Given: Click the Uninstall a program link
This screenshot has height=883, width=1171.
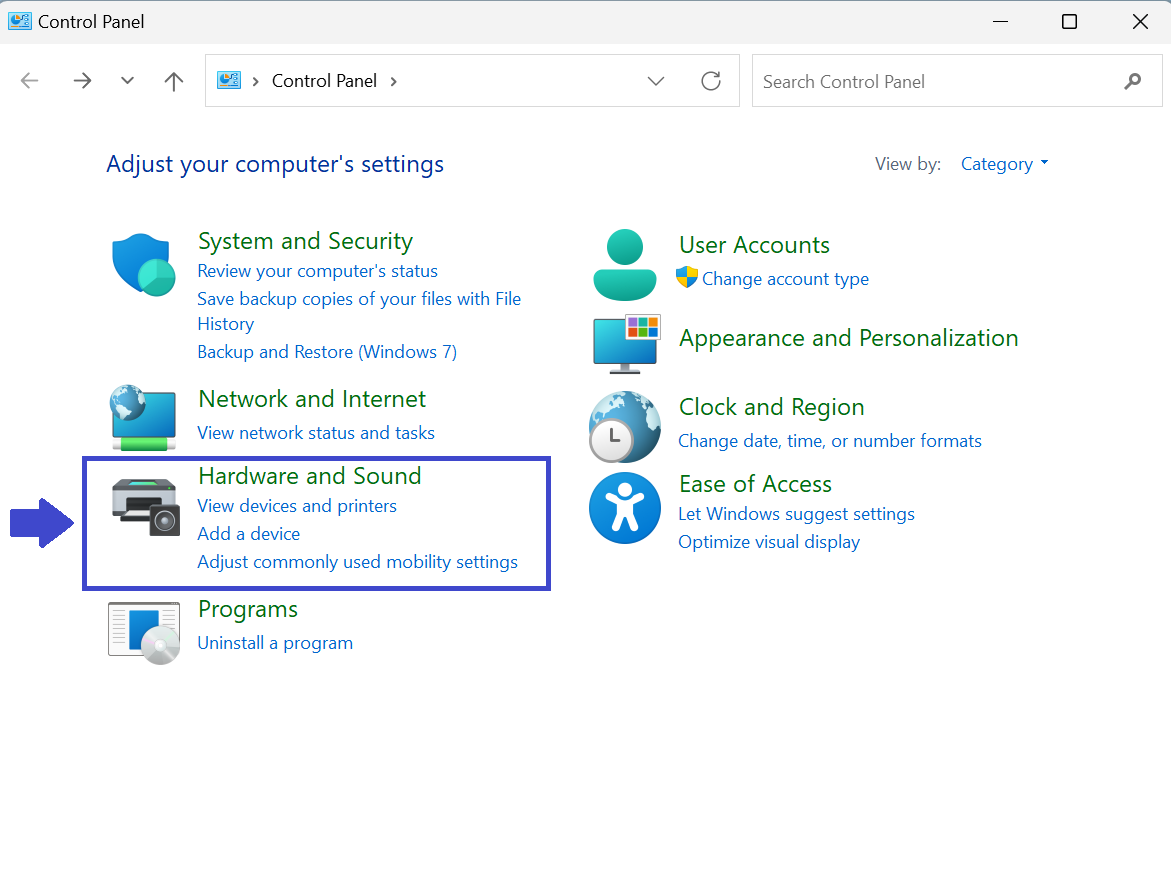Looking at the screenshot, I should [x=275, y=643].
